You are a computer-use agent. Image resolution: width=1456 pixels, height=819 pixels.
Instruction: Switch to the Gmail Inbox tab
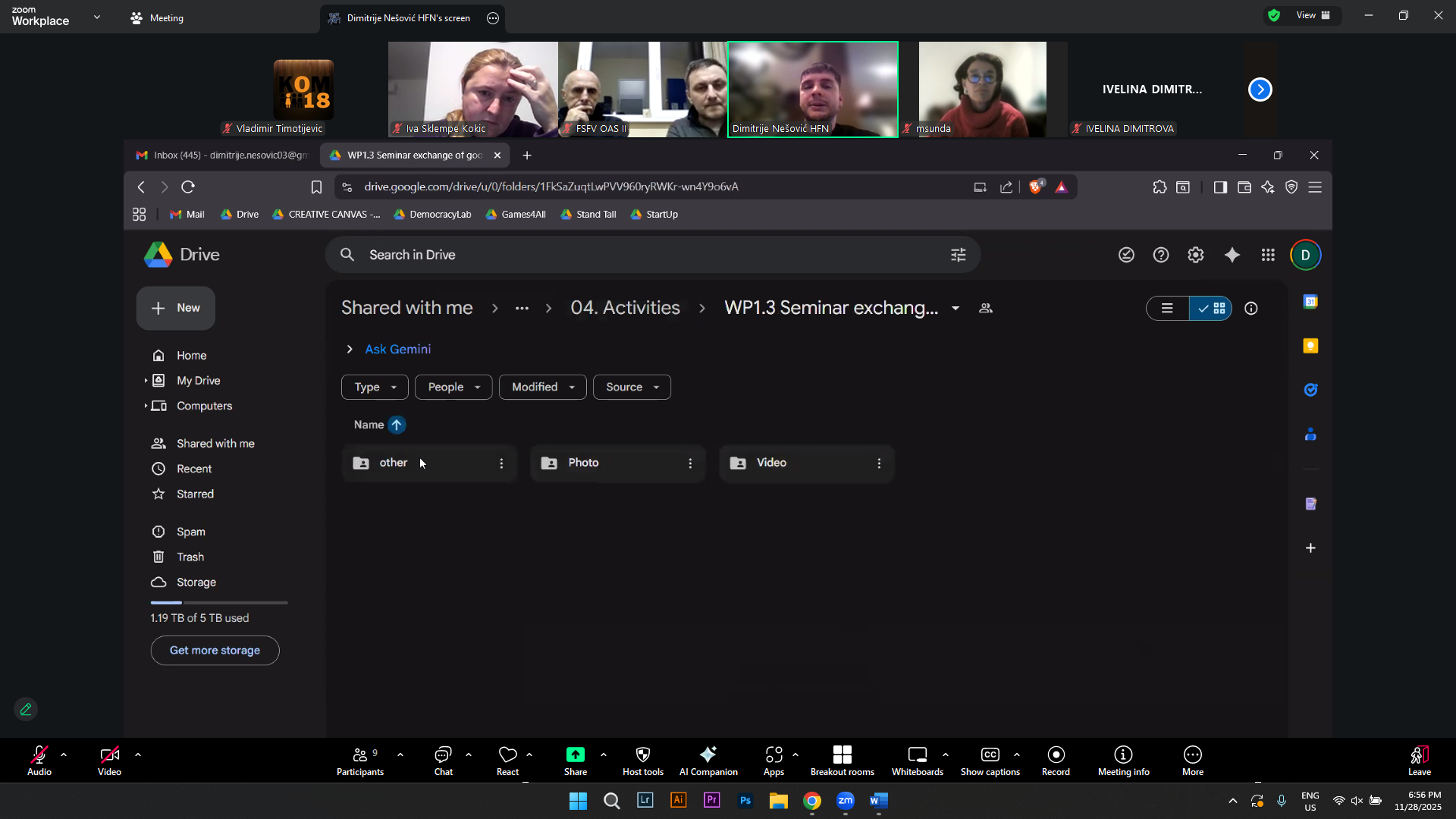point(221,155)
